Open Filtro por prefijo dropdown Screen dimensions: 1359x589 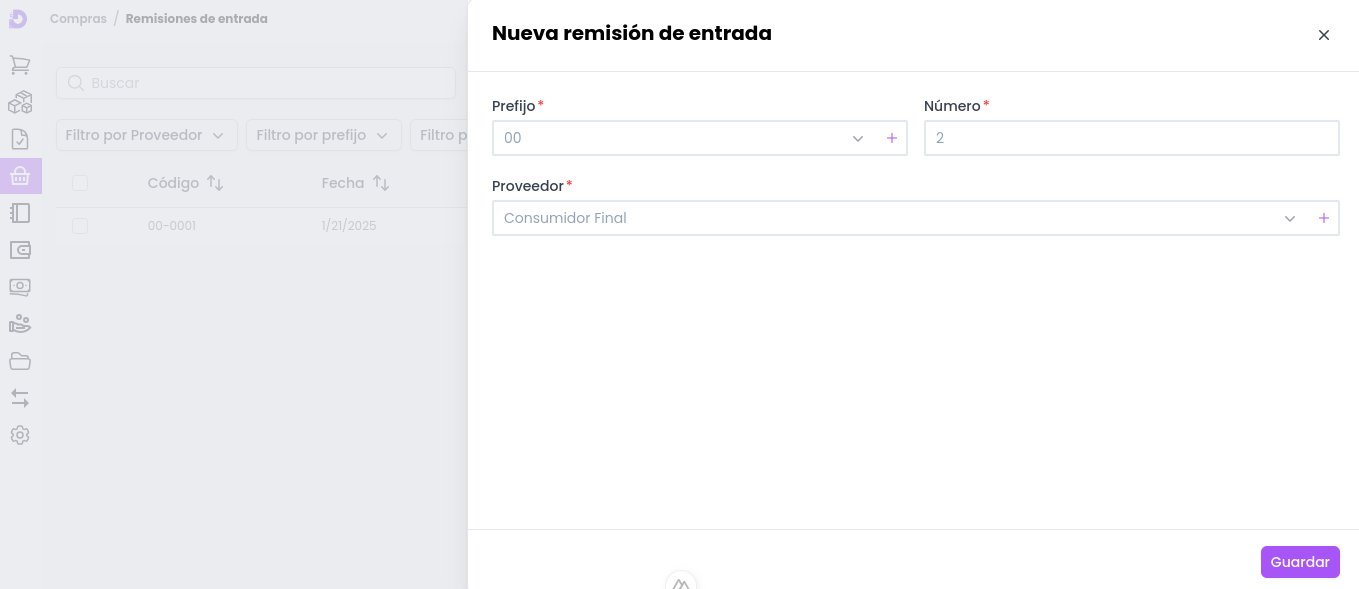tap(323, 135)
